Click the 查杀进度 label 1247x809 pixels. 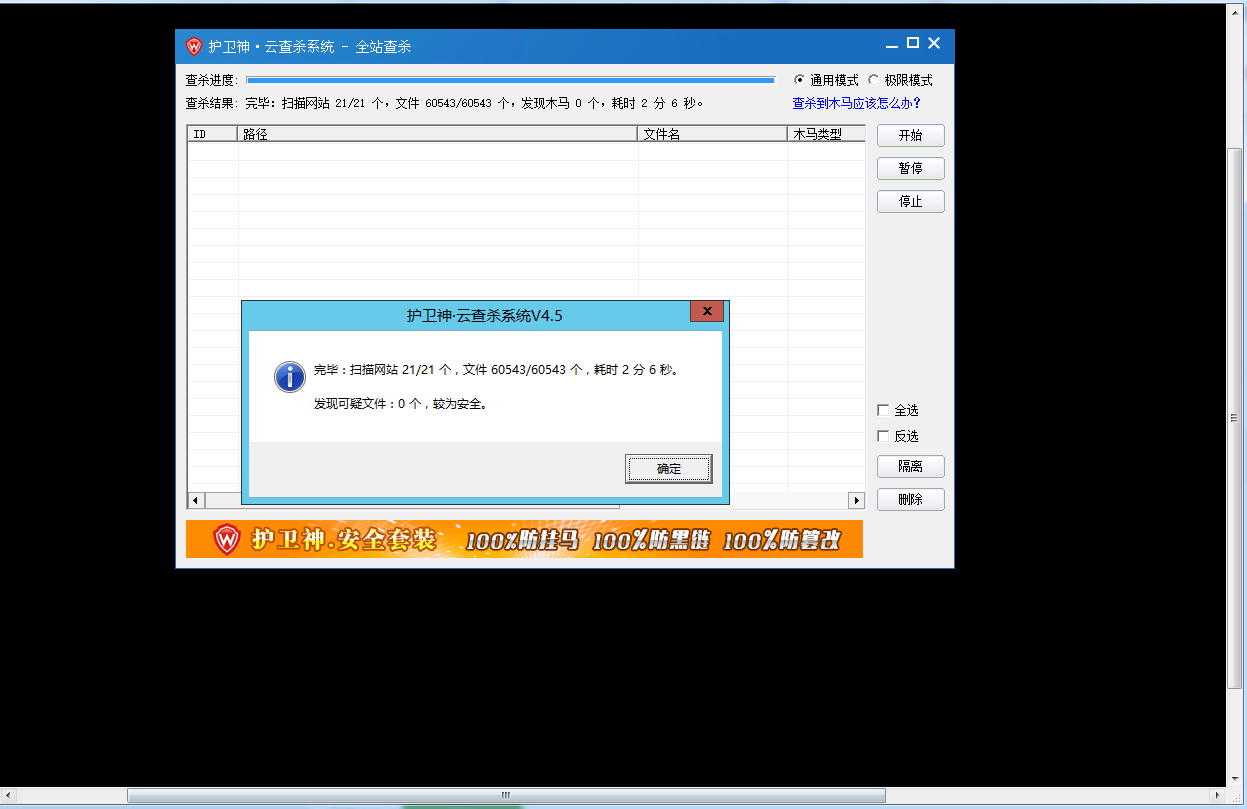[211, 80]
